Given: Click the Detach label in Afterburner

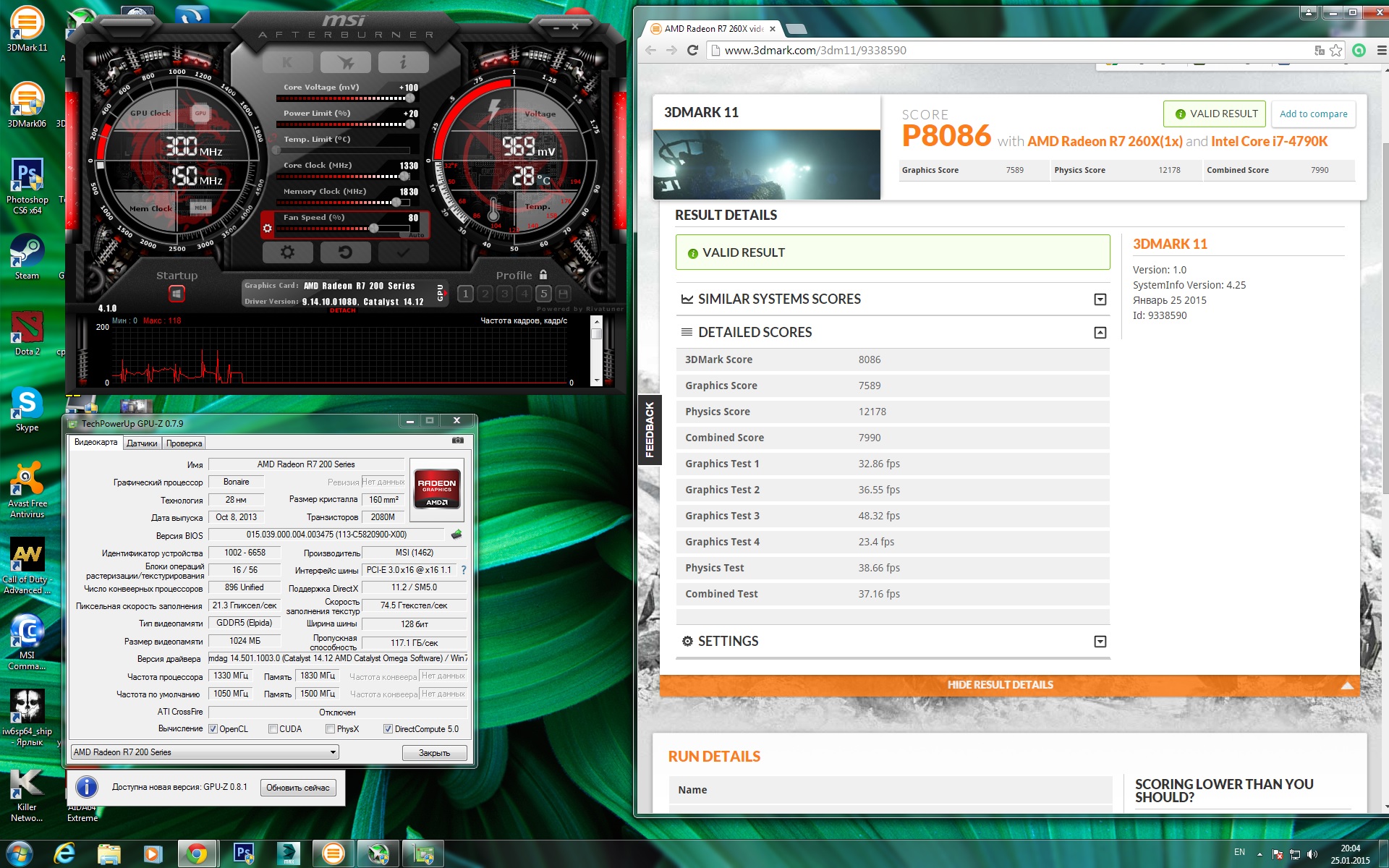Looking at the screenshot, I should coord(343,310).
